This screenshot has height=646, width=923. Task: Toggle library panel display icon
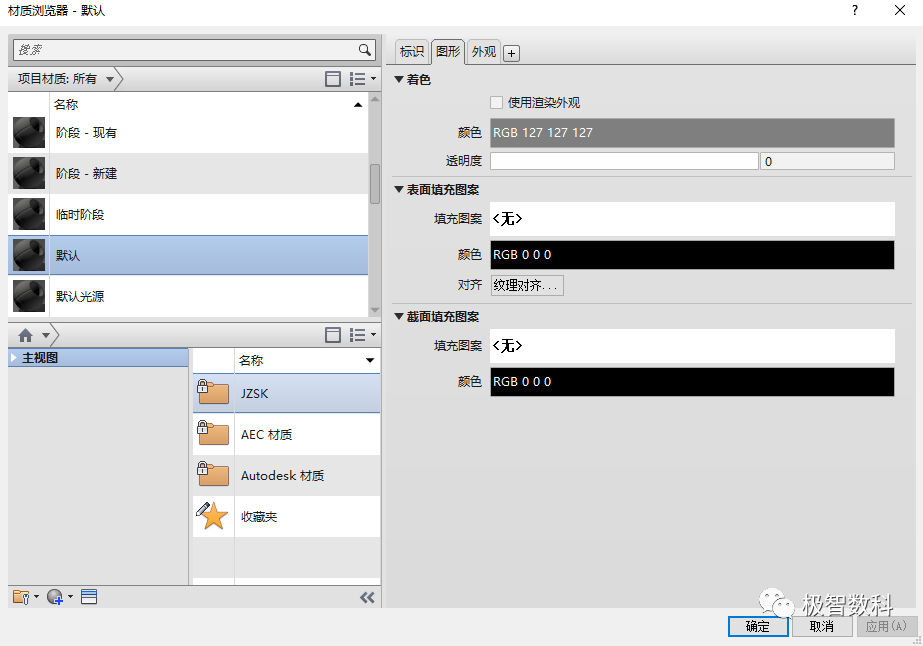click(333, 335)
